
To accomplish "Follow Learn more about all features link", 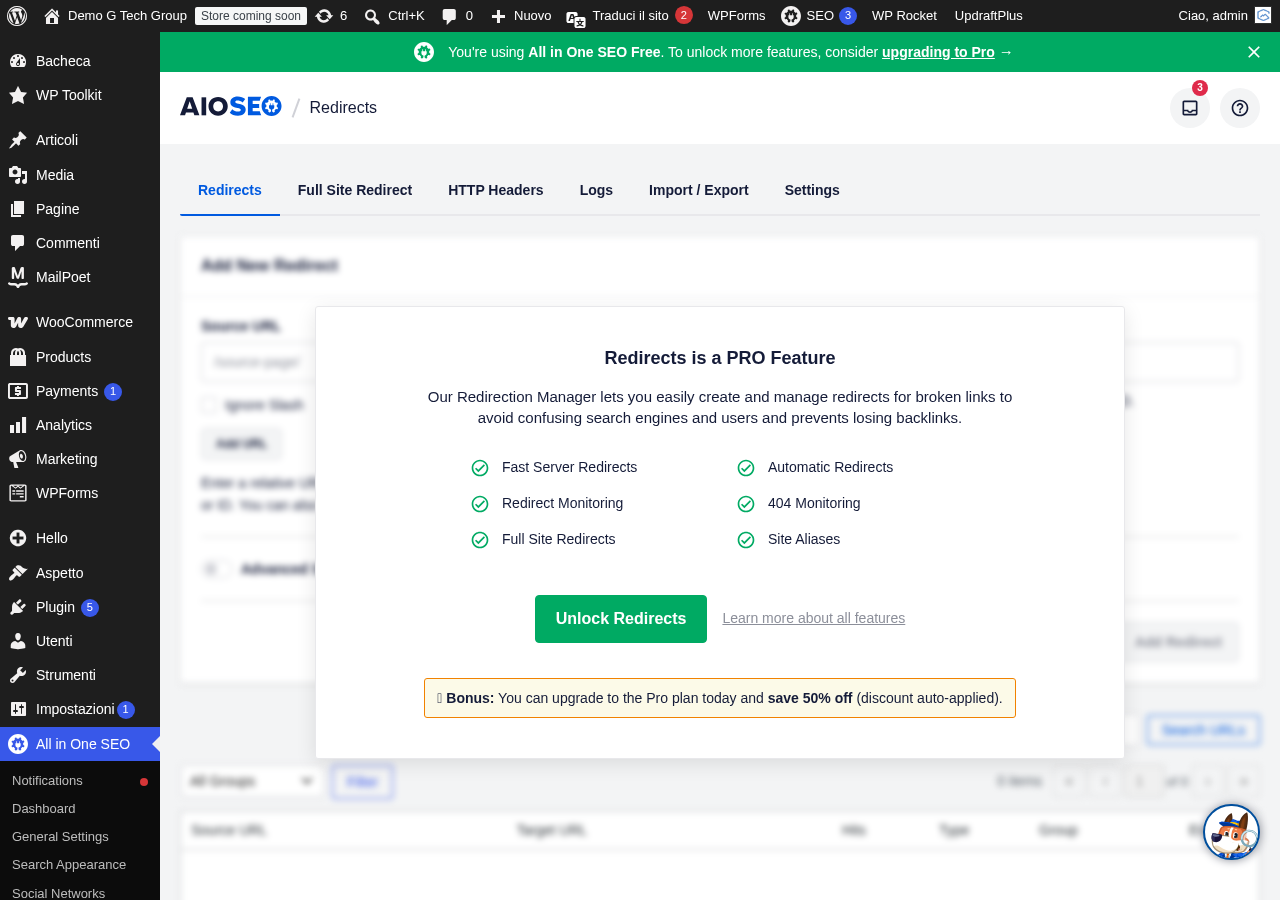I will [x=814, y=618].
